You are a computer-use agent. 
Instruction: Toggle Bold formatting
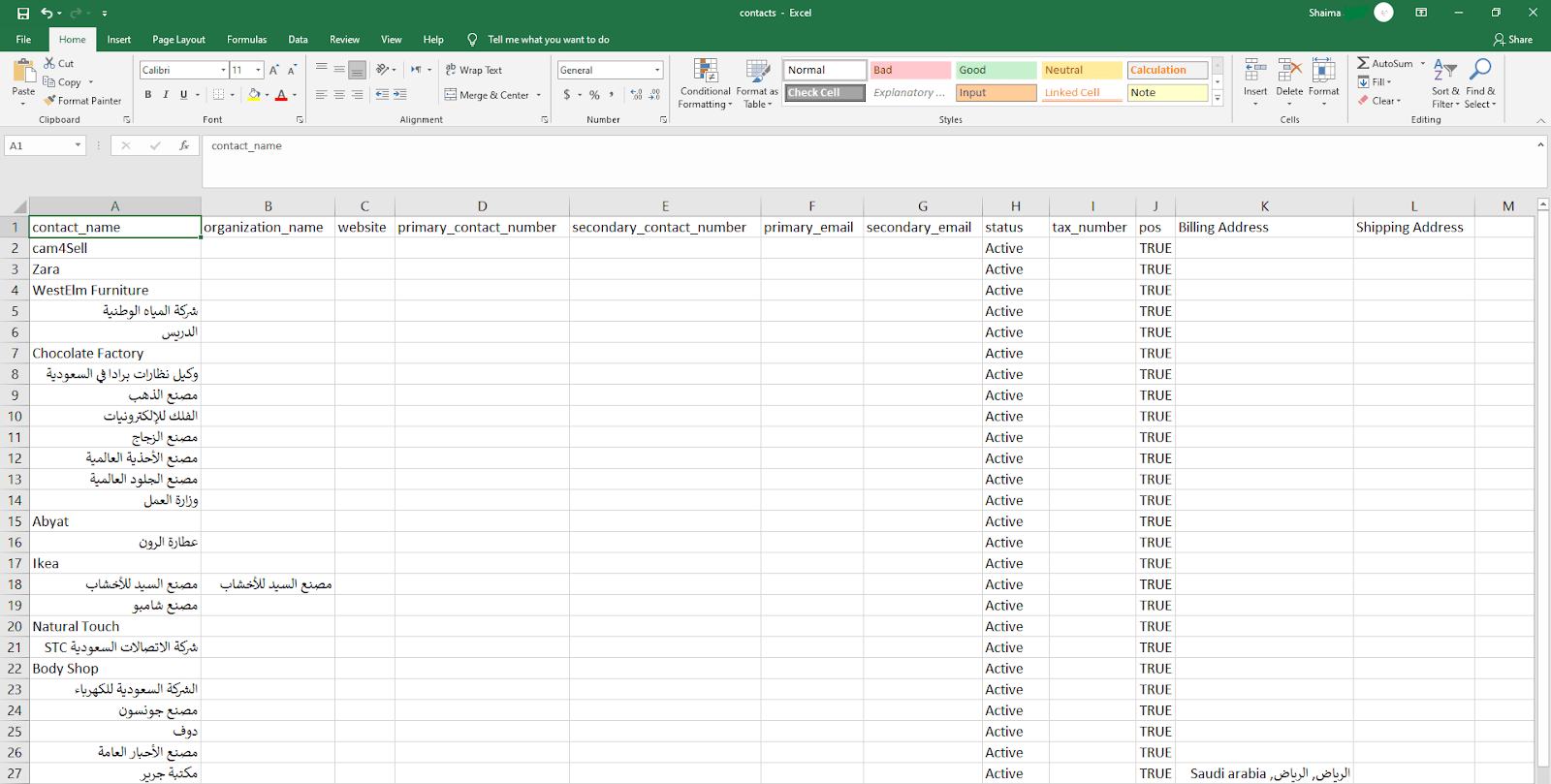pos(148,95)
